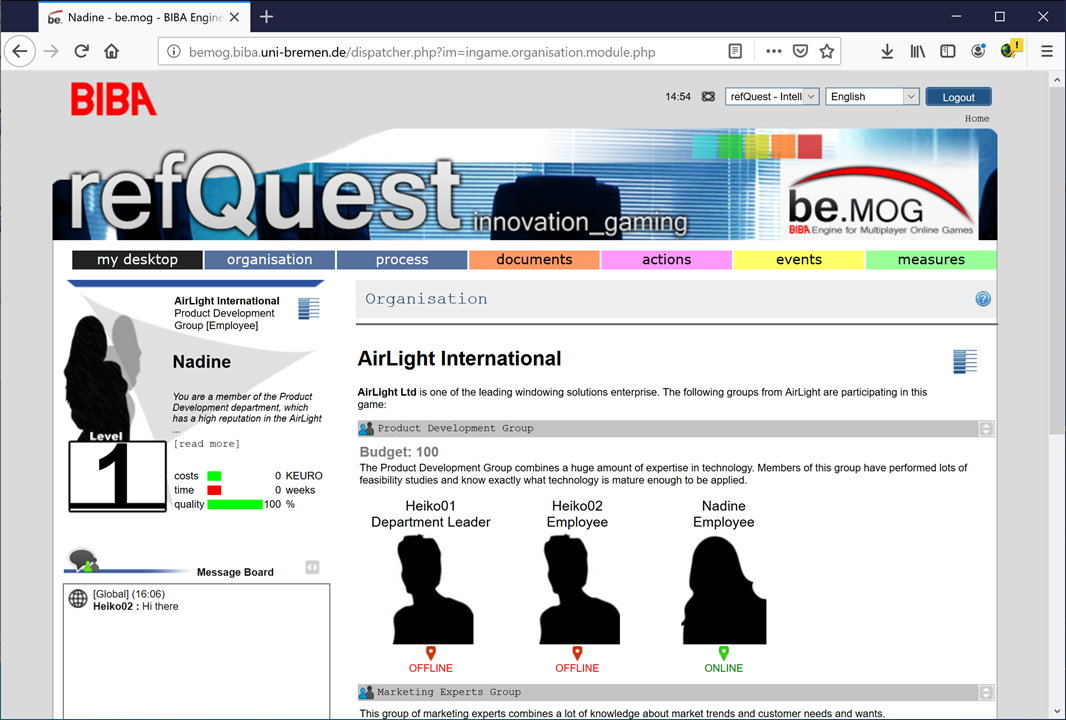Click the Product Development Group people icon
Viewport: 1066px width, 720px height.
(366, 428)
